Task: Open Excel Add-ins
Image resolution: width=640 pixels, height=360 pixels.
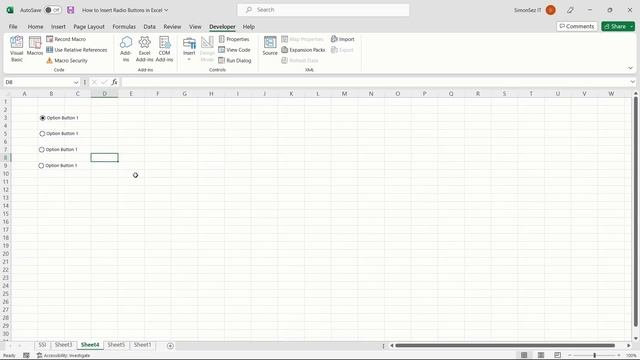Action: (144, 49)
